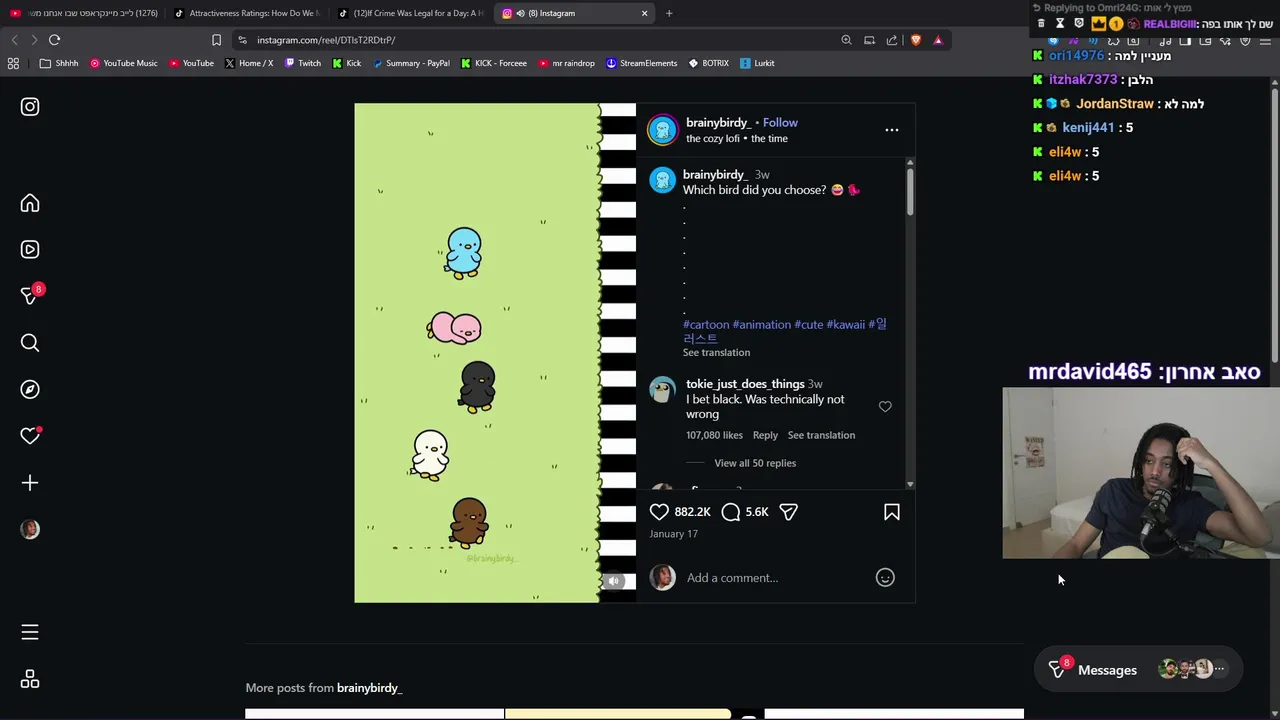Open BOTRIX bookmark
The image size is (1280, 720).
tap(708, 63)
